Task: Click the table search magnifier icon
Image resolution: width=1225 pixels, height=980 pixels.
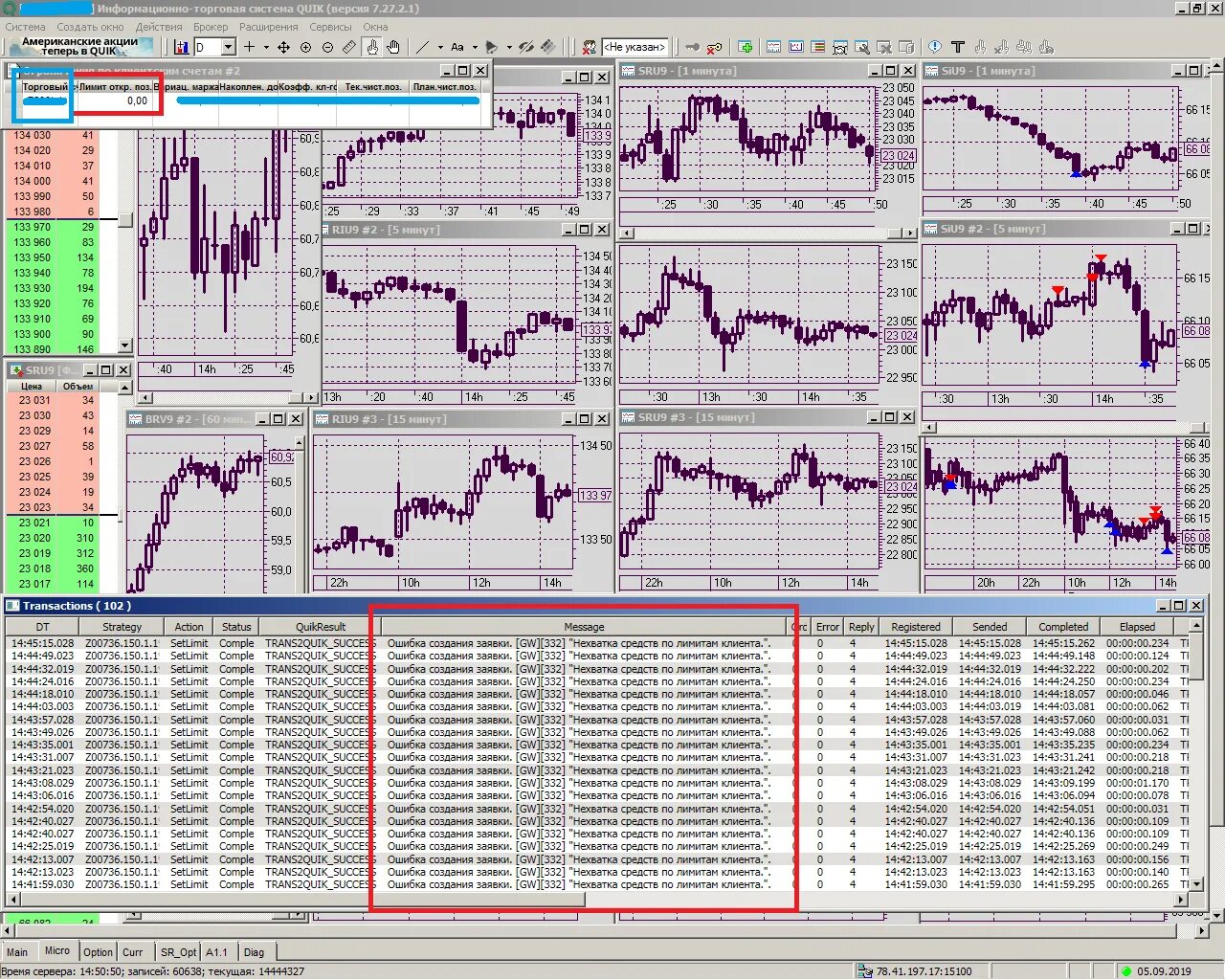Action: tap(862, 47)
